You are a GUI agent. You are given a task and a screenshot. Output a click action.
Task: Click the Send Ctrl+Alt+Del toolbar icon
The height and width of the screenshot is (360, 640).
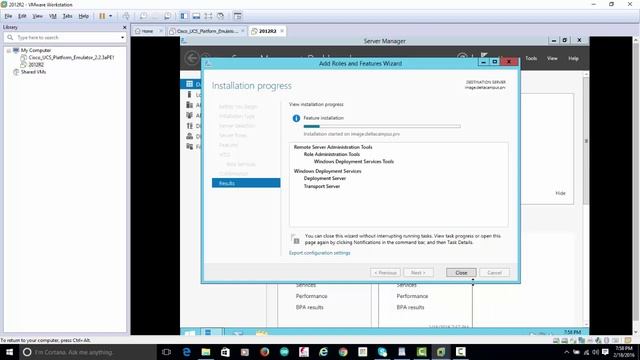[x=126, y=16]
